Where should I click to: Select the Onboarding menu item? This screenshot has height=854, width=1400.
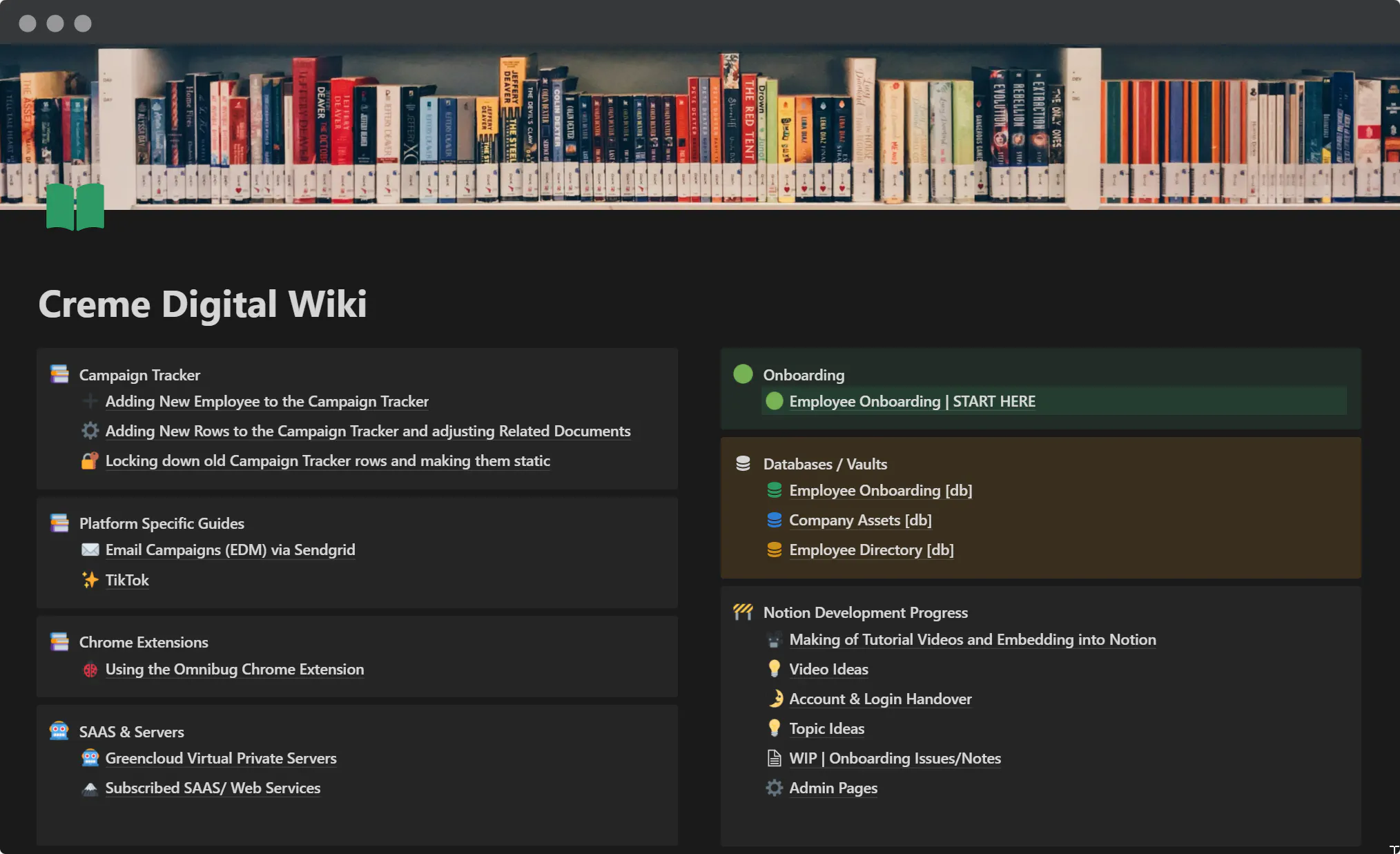[803, 374]
